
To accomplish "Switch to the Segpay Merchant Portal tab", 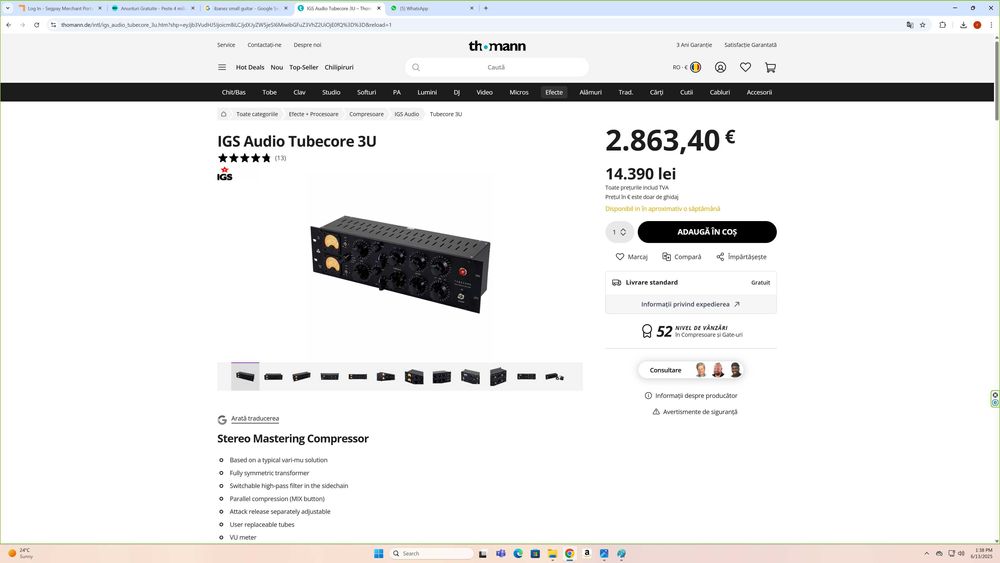I will coord(60,8).
